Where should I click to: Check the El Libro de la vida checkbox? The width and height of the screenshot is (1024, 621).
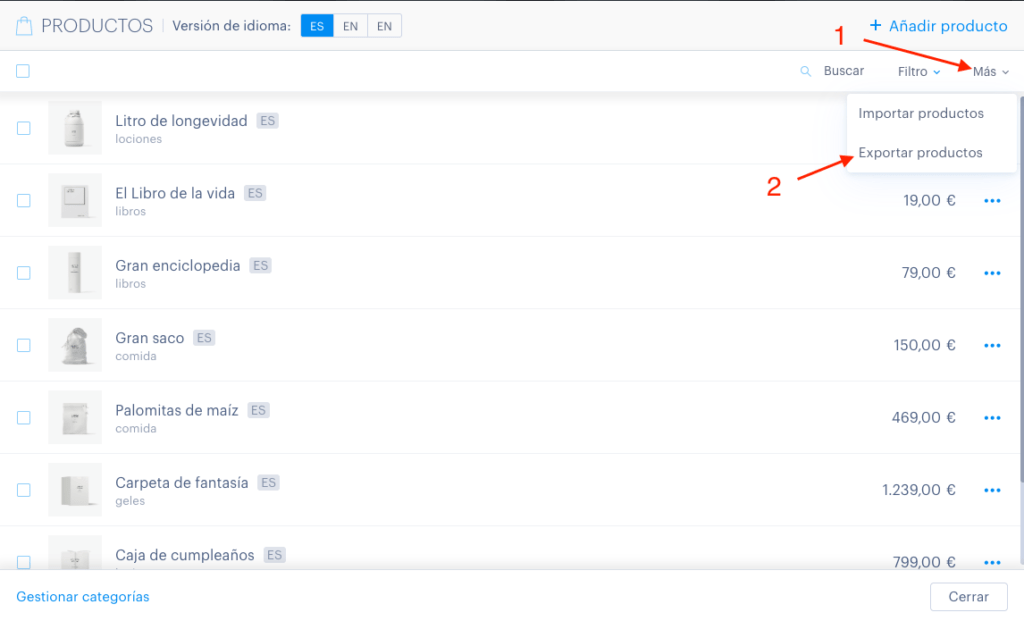pyautogui.click(x=24, y=200)
